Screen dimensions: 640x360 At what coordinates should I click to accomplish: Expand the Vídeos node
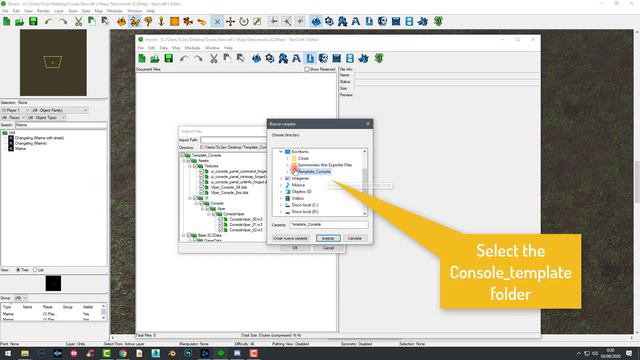point(281,198)
